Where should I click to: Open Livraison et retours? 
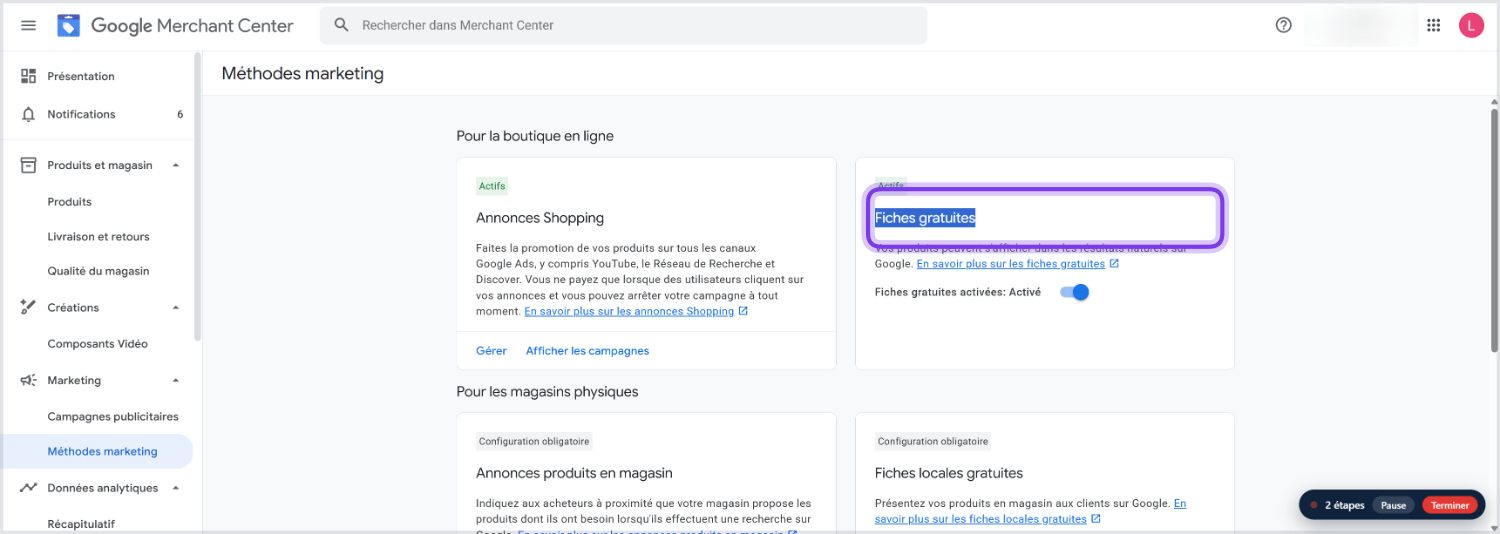click(x=98, y=237)
